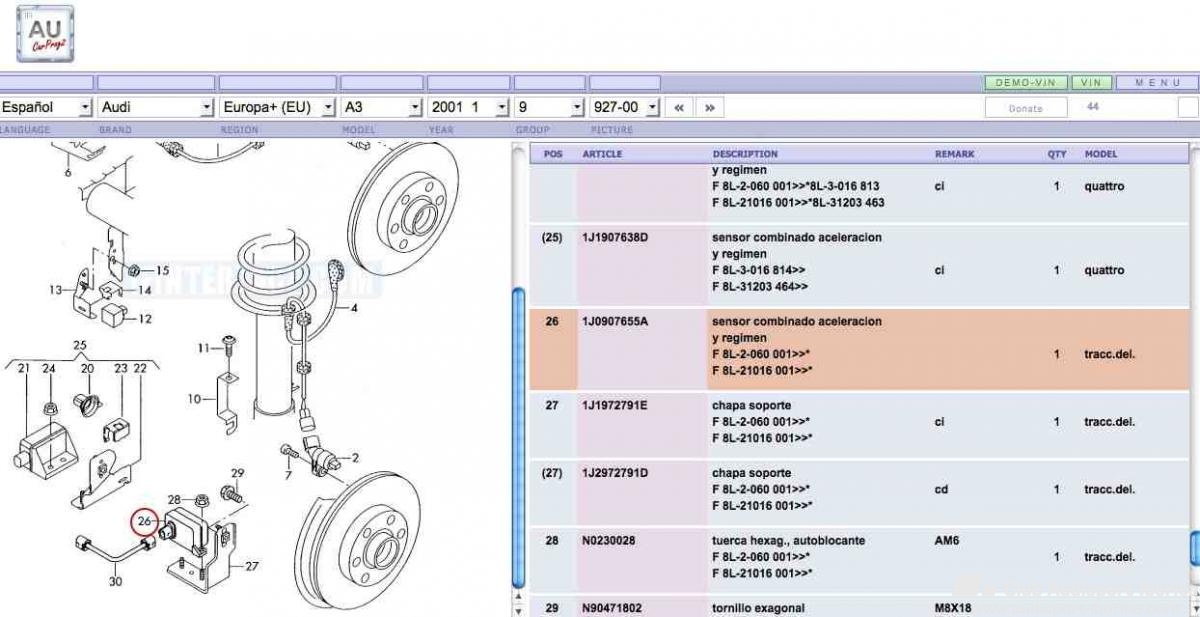
Task: Open the Model dropdown showing A3
Action: pos(382,107)
